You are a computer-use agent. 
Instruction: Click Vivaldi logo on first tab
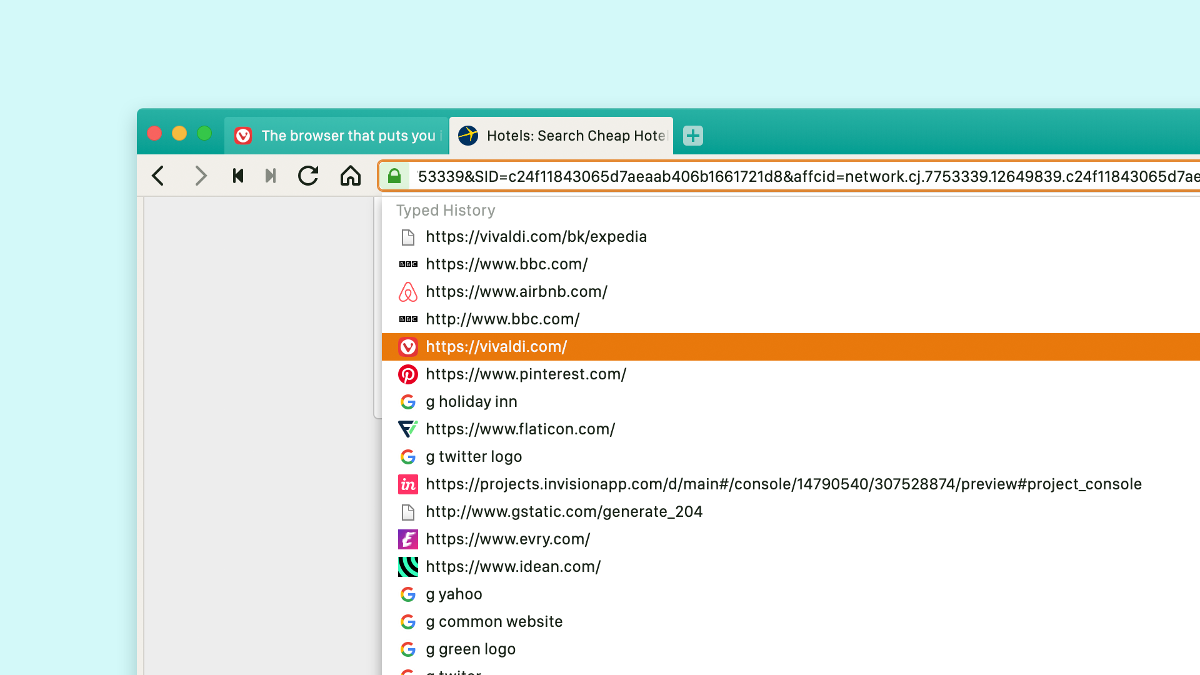pyautogui.click(x=243, y=136)
